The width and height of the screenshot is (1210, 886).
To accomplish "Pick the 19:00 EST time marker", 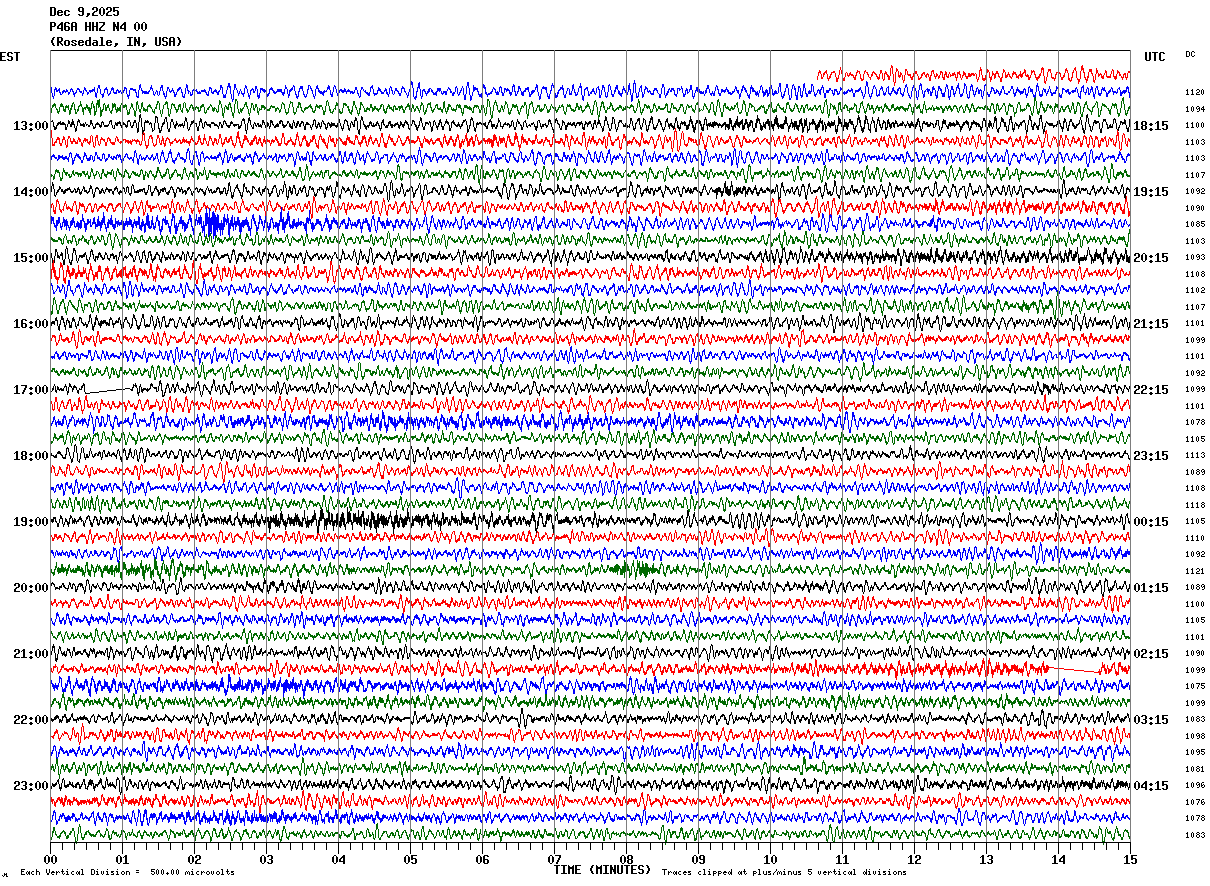I will pos(31,522).
